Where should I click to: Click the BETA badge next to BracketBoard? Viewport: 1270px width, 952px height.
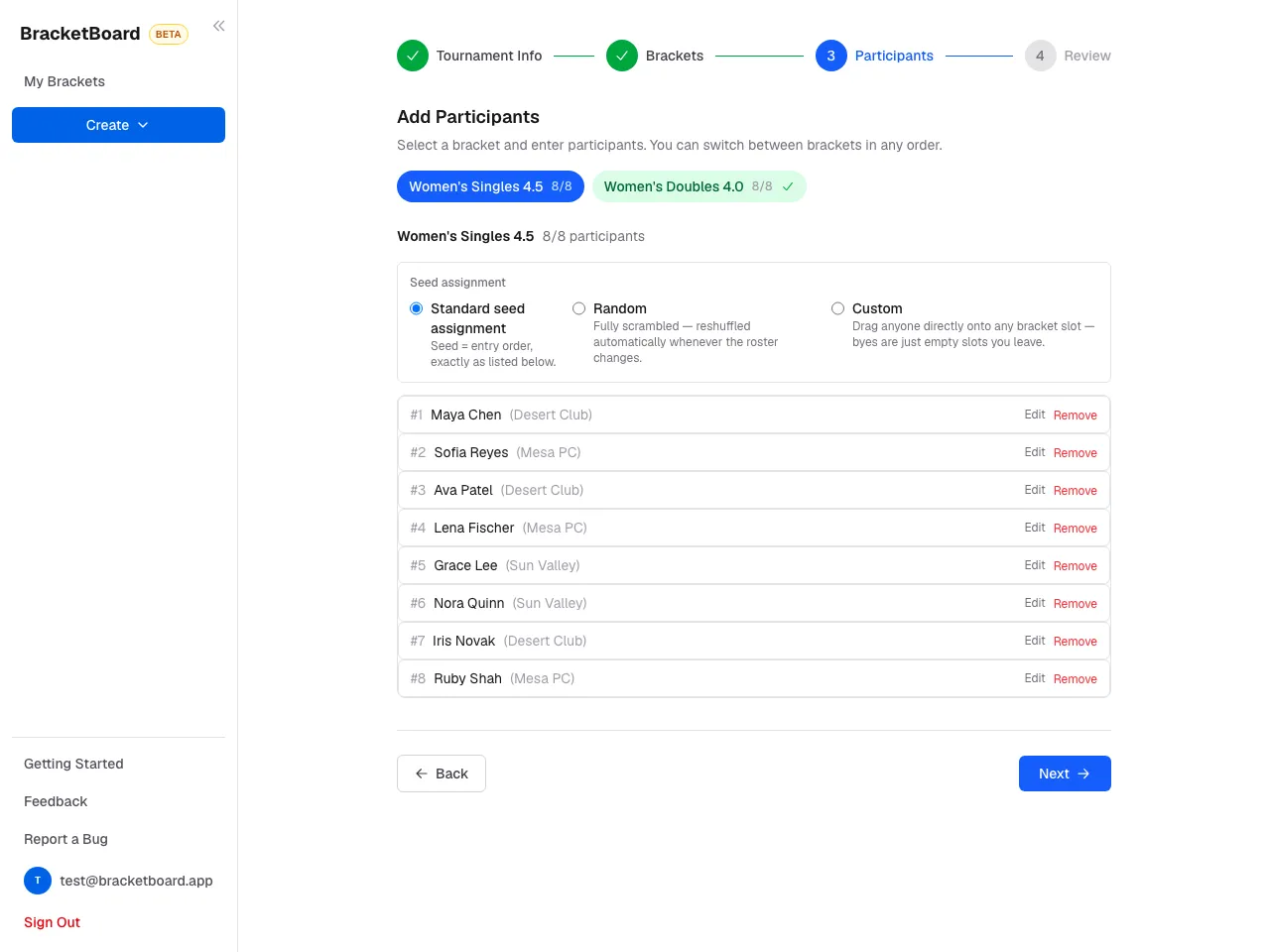point(169,34)
